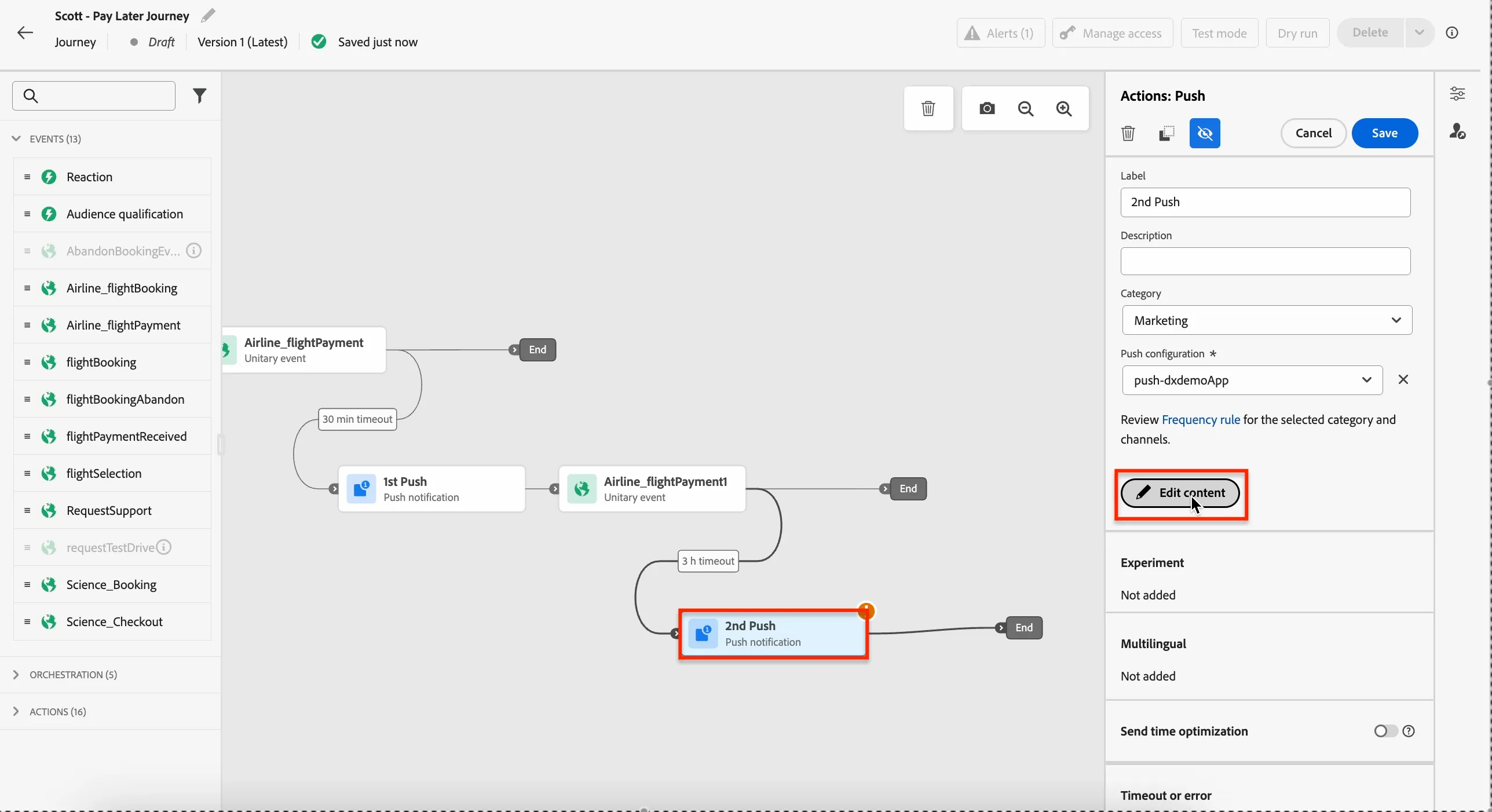Click the info icon next to AbandonBookingEv...
This screenshot has height=812, width=1492.
[x=194, y=251]
